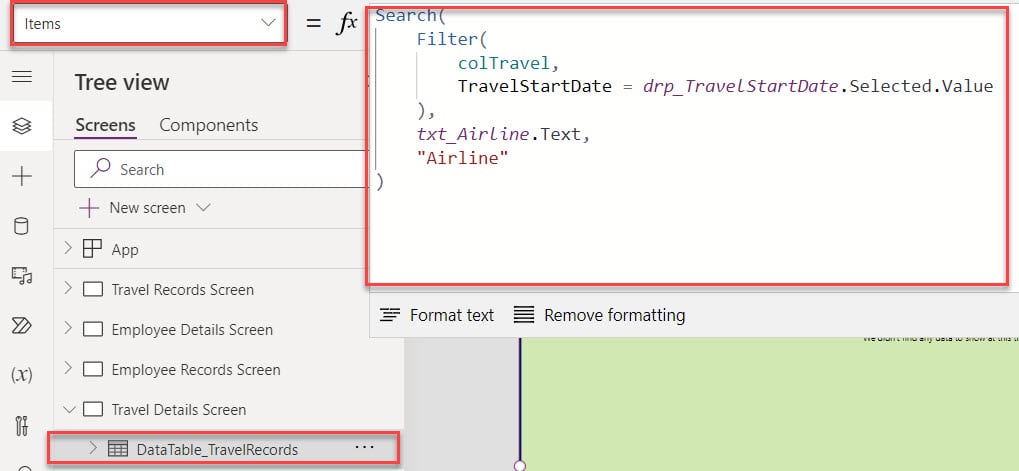Expand Travel Records Screen node
Image resolution: width=1019 pixels, height=471 pixels.
68,288
